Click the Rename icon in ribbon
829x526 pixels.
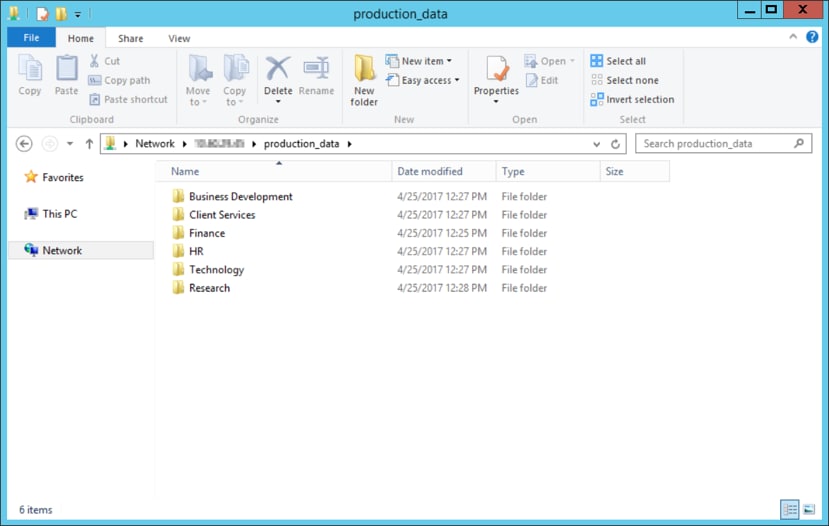(x=316, y=78)
